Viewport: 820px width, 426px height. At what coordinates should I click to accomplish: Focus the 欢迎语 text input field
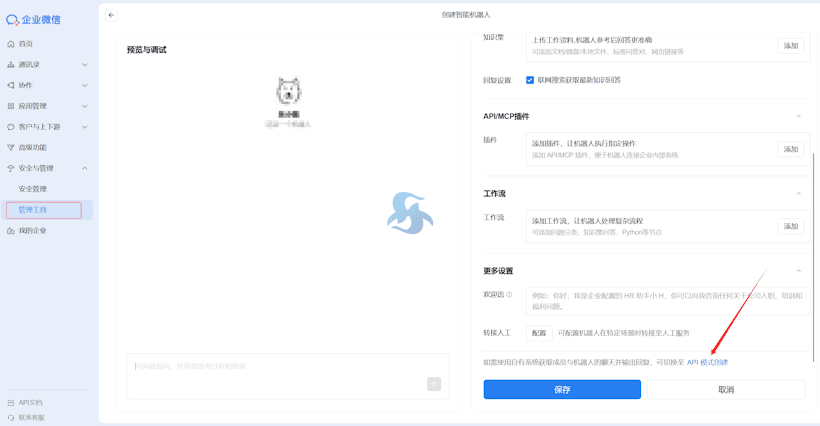pyautogui.click(x=668, y=301)
